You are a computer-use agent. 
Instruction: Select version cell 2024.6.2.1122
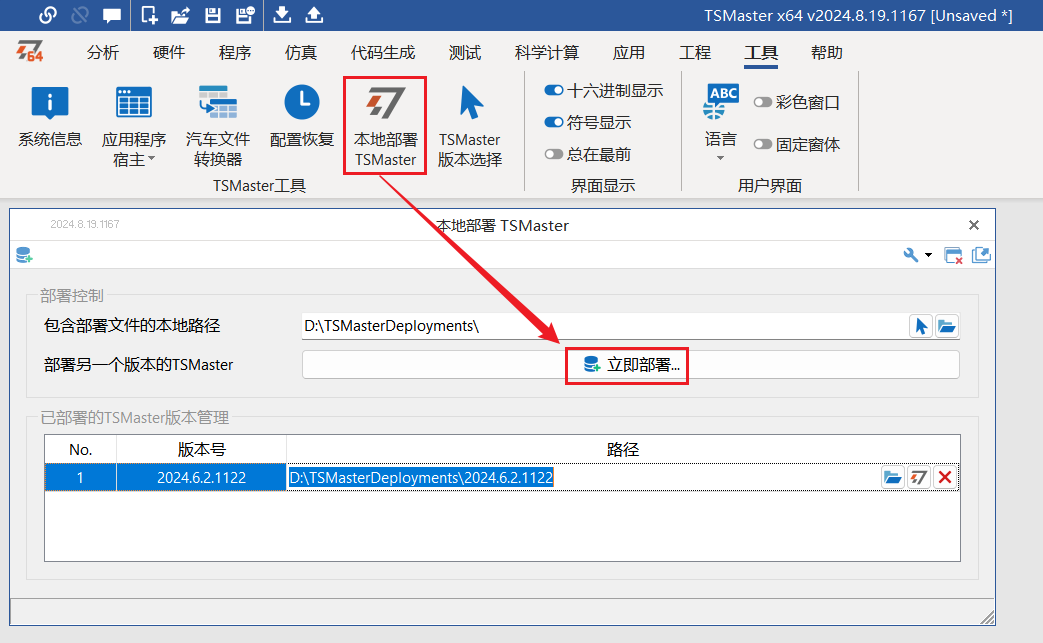[x=202, y=477]
